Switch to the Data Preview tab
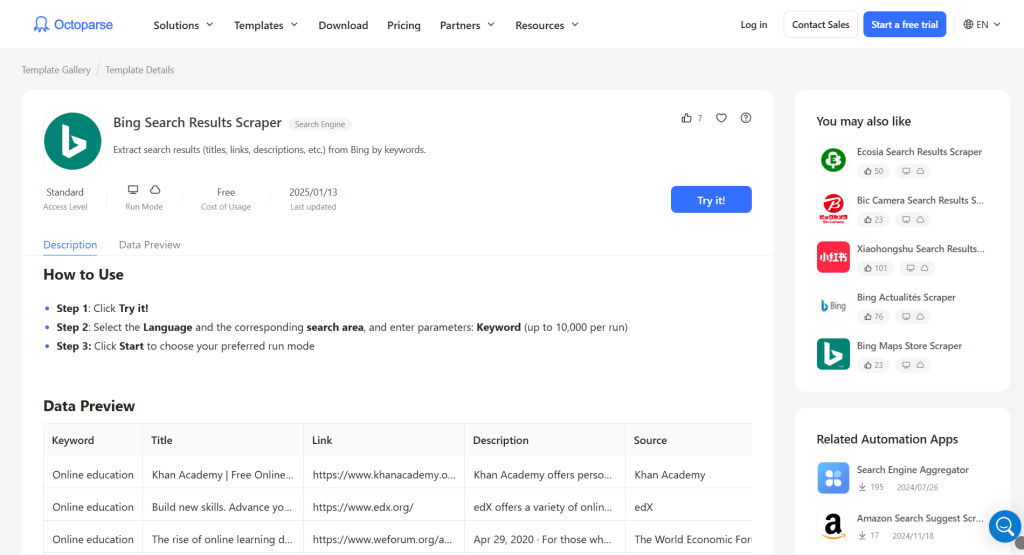Viewport: 1024px width, 555px height. [x=149, y=245]
